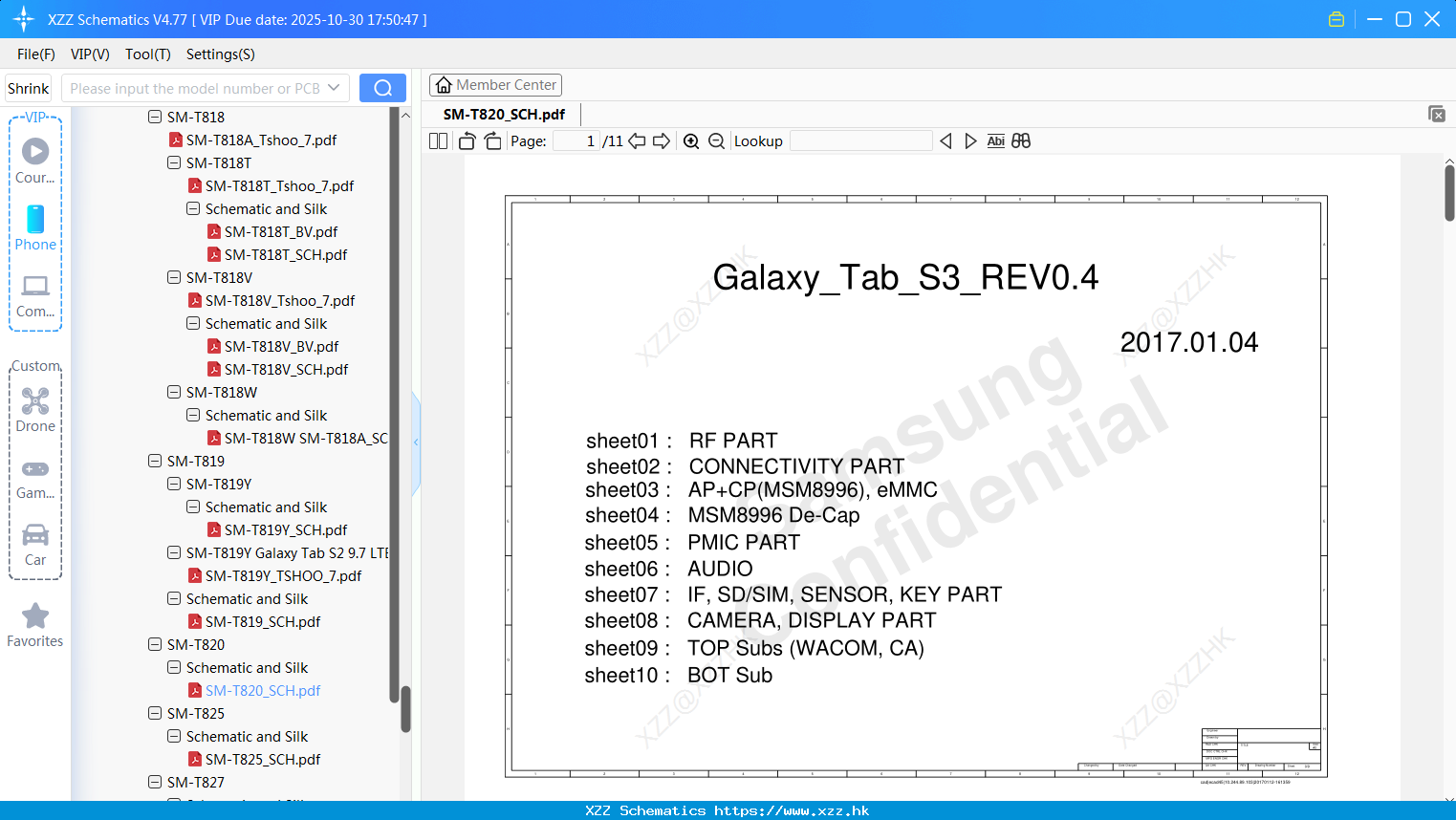Viewport: 1456px width, 820px height.
Task: Collapse the SM-T819 node
Action: 155,461
